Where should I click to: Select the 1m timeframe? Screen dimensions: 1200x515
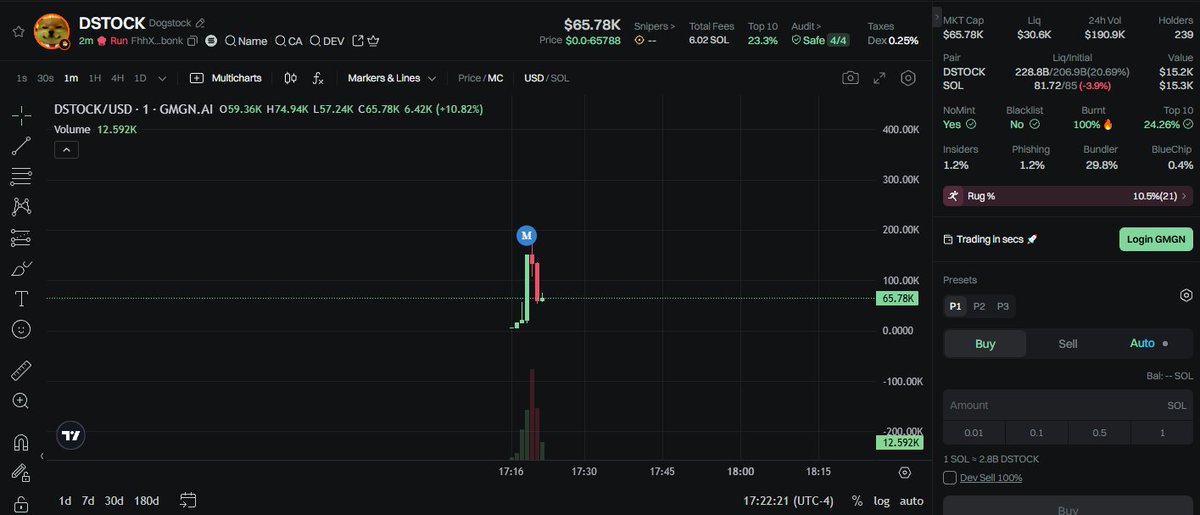[x=71, y=78]
